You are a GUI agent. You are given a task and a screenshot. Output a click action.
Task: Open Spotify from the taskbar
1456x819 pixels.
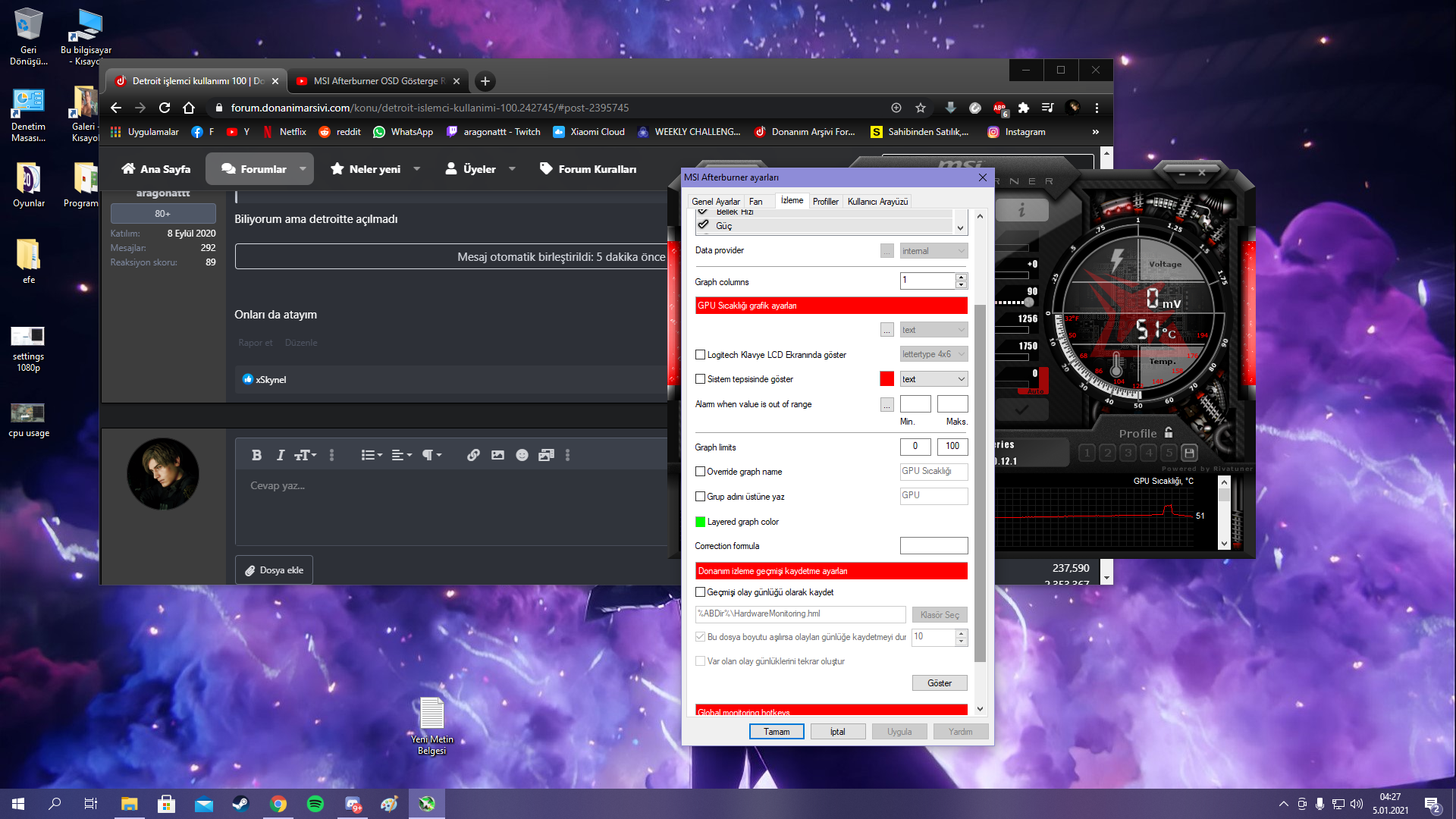coord(315,804)
